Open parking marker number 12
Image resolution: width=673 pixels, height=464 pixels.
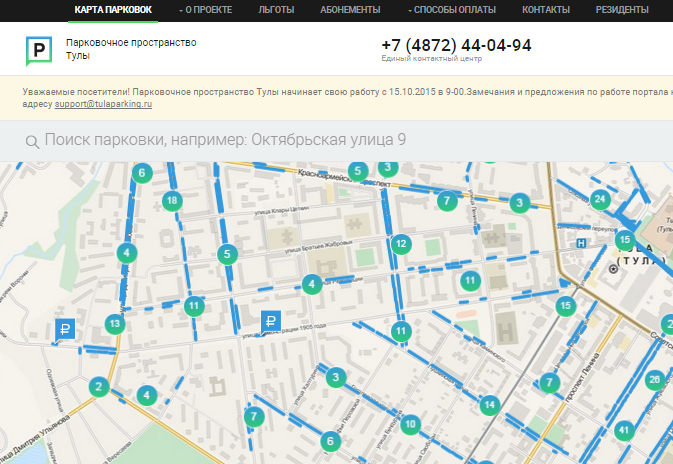pos(401,243)
